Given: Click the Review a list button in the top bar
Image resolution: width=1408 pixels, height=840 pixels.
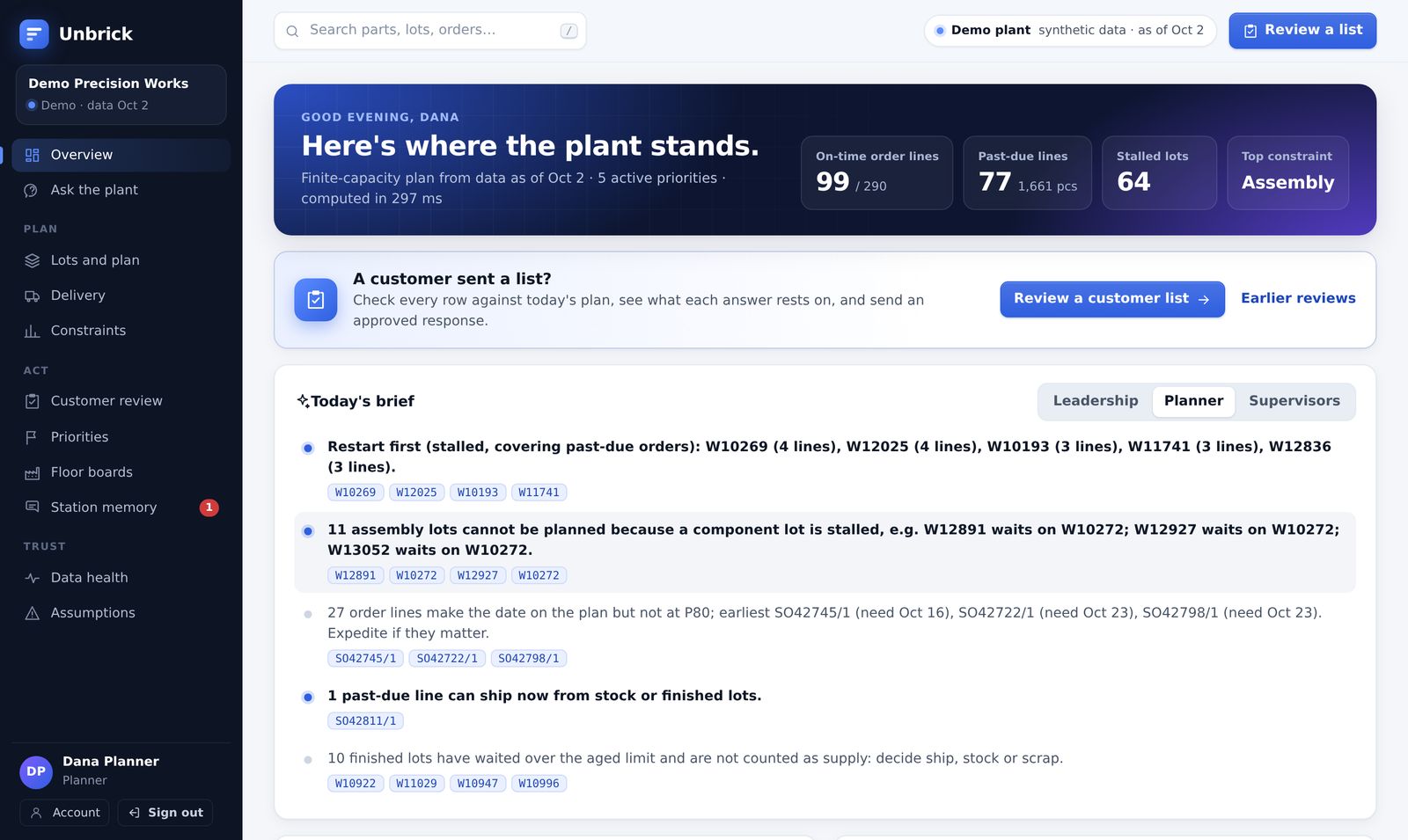Looking at the screenshot, I should point(1302,31).
